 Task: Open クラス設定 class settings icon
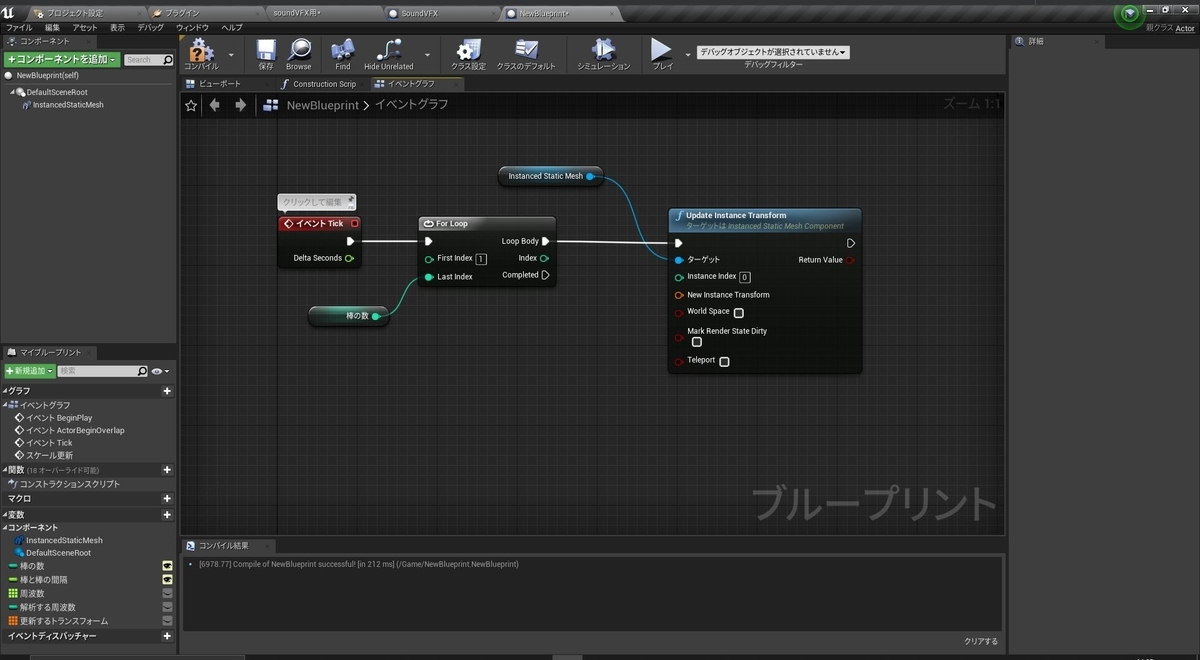(468, 50)
